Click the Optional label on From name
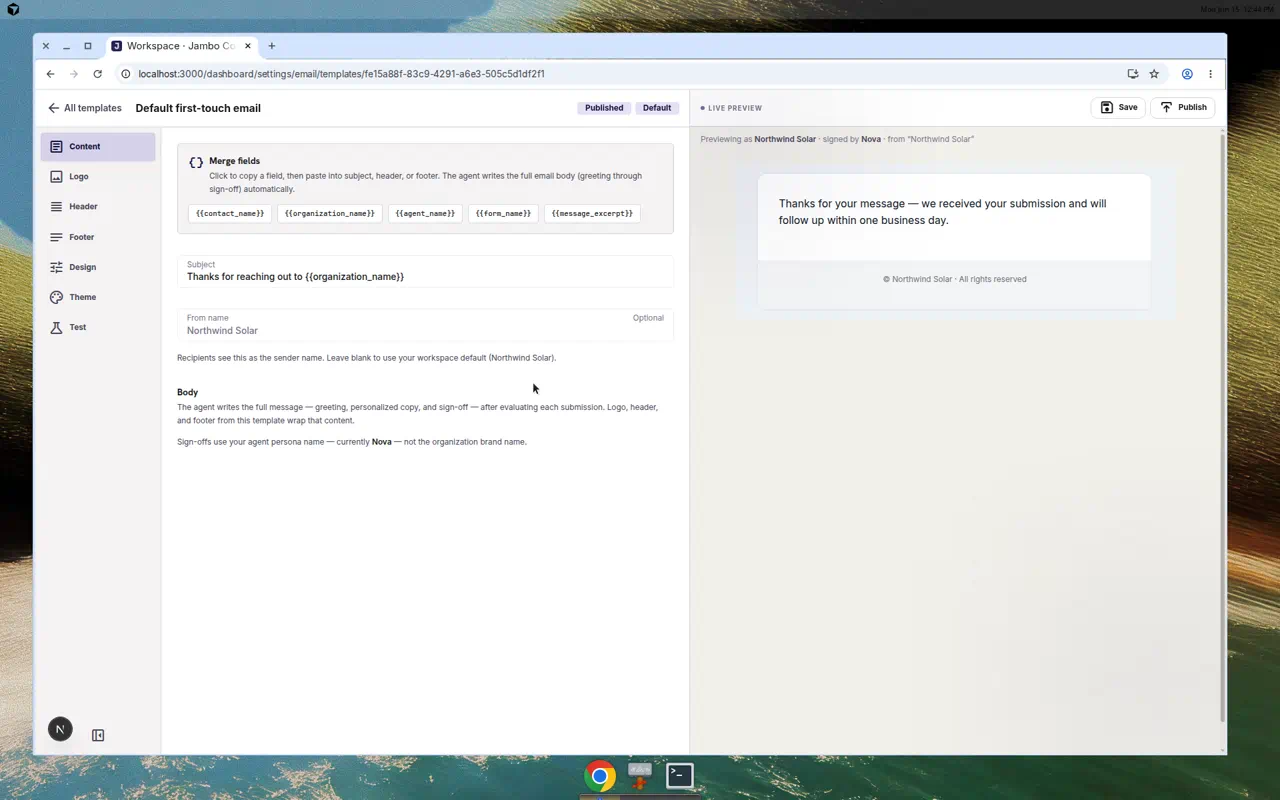Screen dimensions: 1280x800 (648, 318)
